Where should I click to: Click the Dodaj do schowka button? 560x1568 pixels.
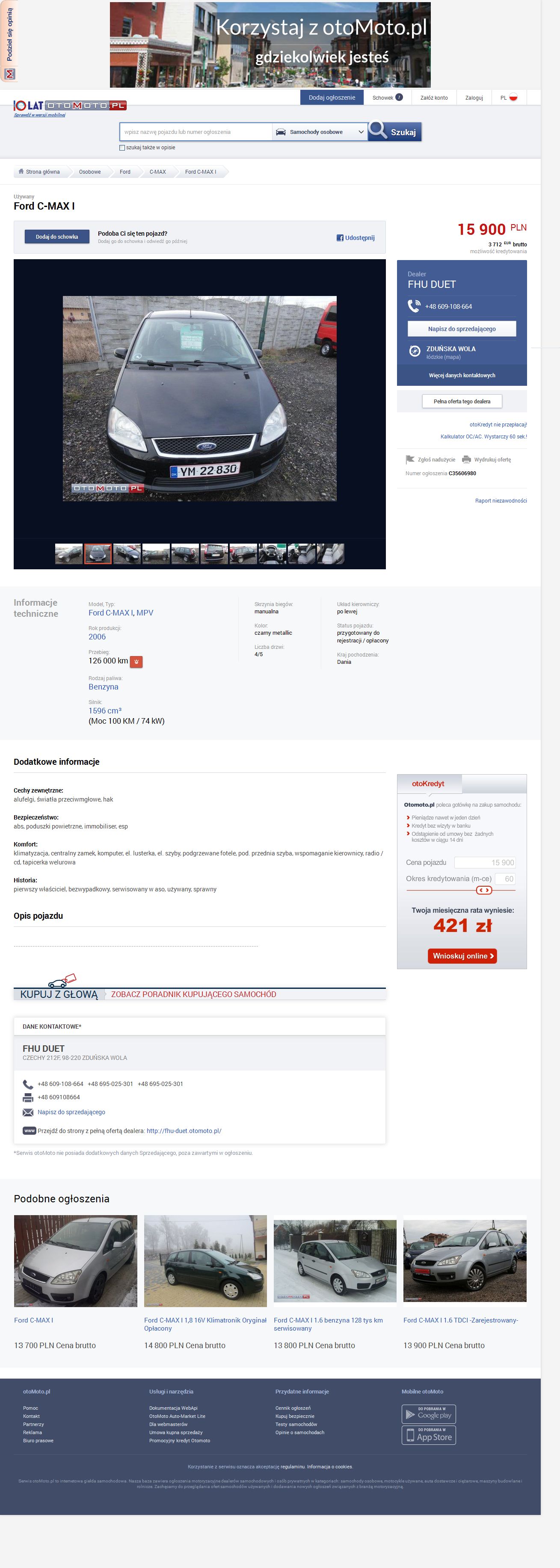[56, 237]
